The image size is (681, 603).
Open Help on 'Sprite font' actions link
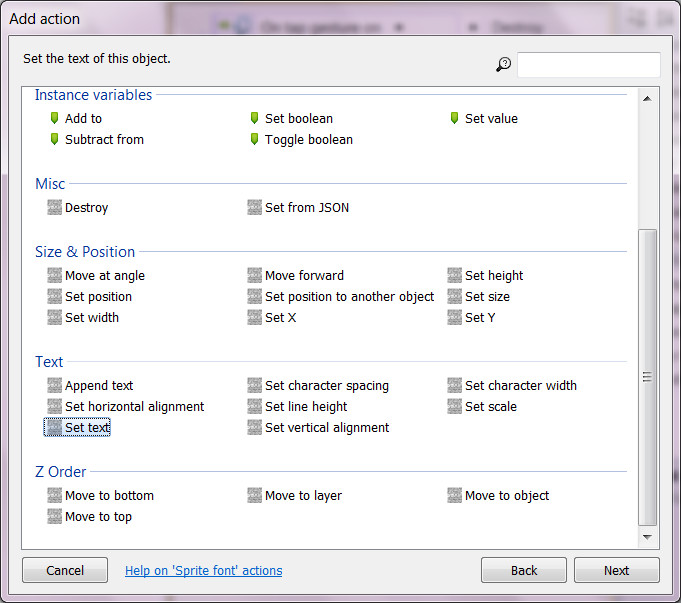pos(203,571)
